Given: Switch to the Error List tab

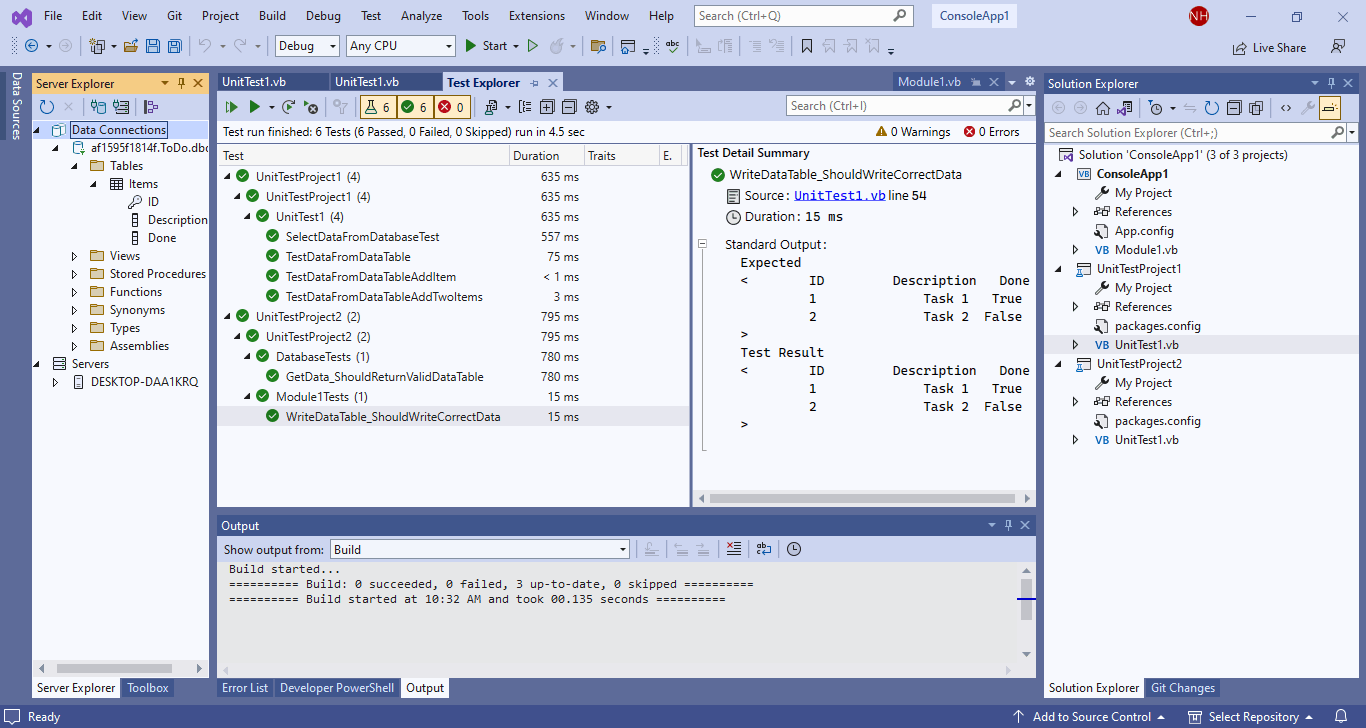Looking at the screenshot, I should (245, 688).
